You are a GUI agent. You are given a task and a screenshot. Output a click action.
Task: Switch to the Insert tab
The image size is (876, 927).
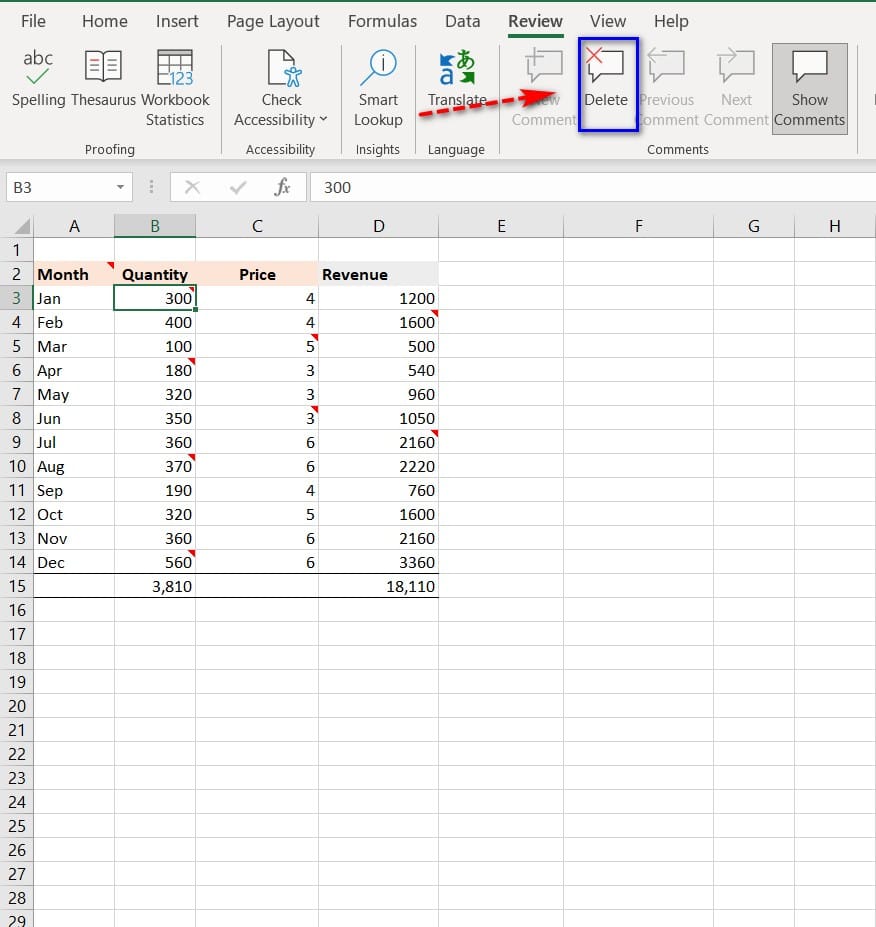click(177, 21)
